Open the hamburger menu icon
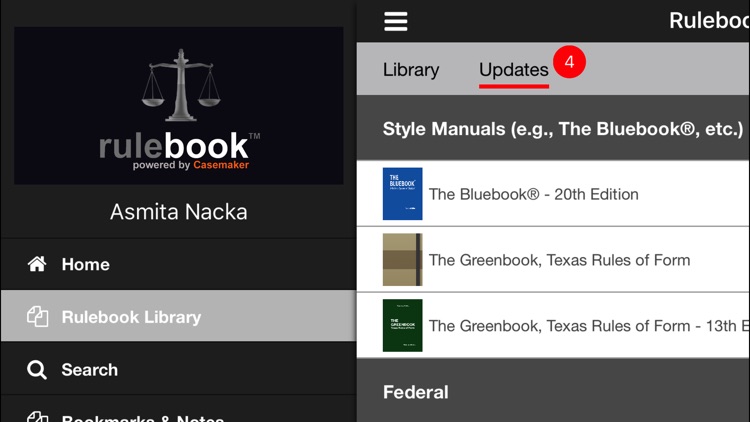The image size is (750, 422). click(396, 22)
